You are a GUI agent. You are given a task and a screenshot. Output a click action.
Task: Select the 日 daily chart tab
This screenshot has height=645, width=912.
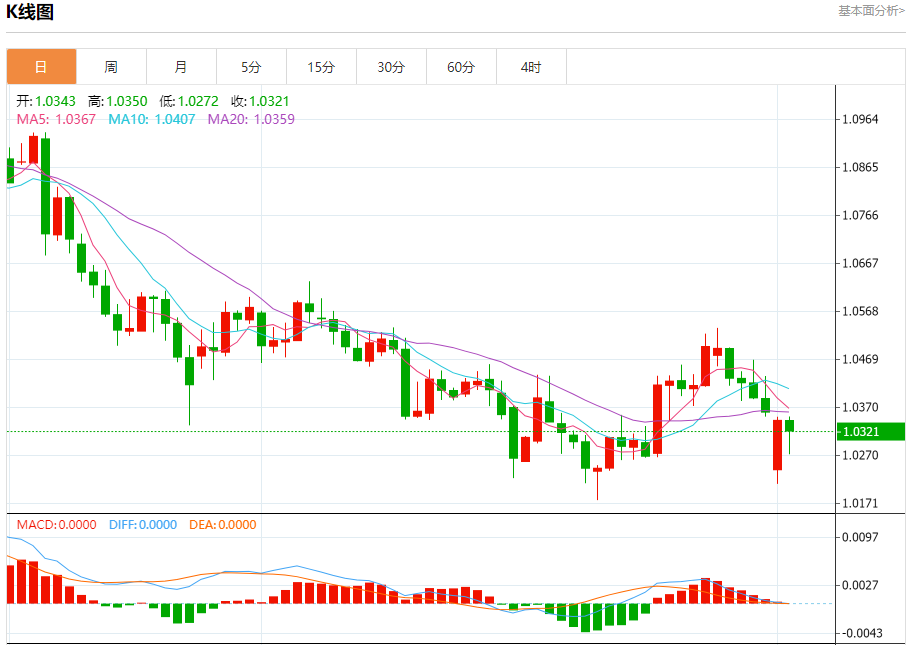pyautogui.click(x=41, y=67)
